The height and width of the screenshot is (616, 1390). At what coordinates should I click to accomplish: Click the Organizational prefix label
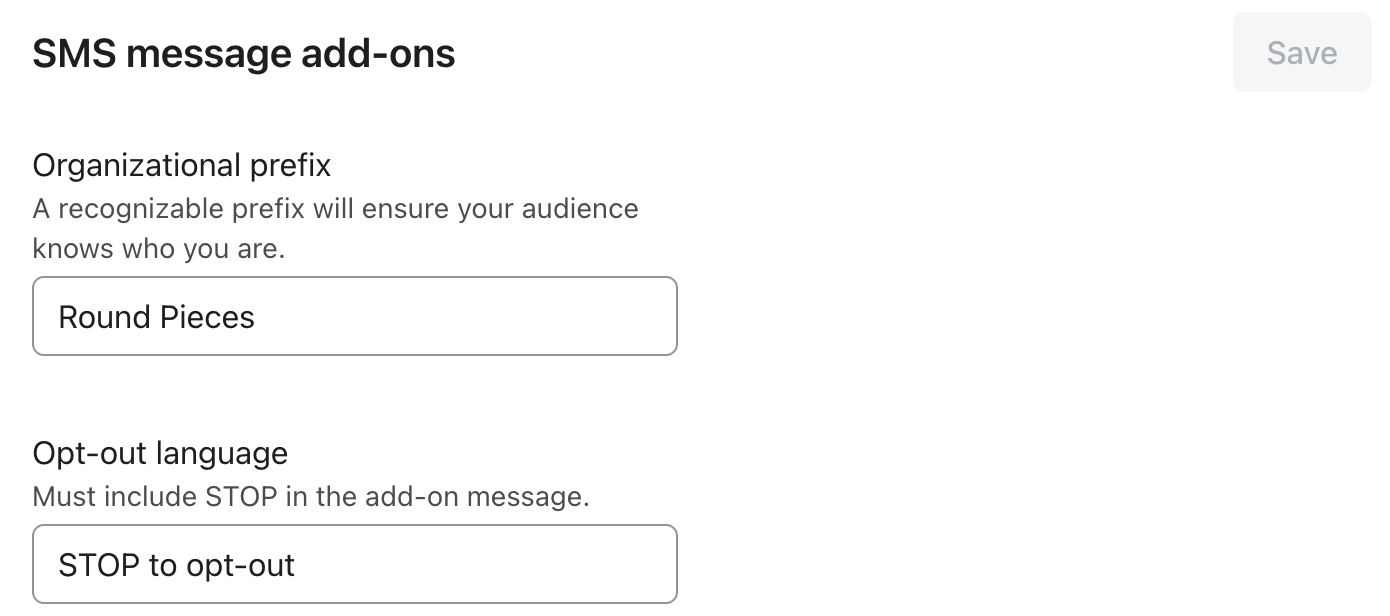(181, 165)
